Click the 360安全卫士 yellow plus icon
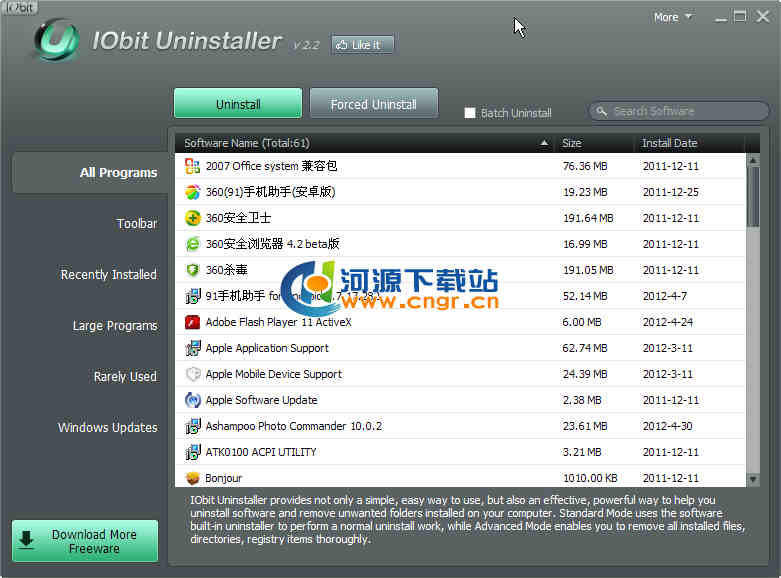This screenshot has height=578, width=781. tap(192, 218)
